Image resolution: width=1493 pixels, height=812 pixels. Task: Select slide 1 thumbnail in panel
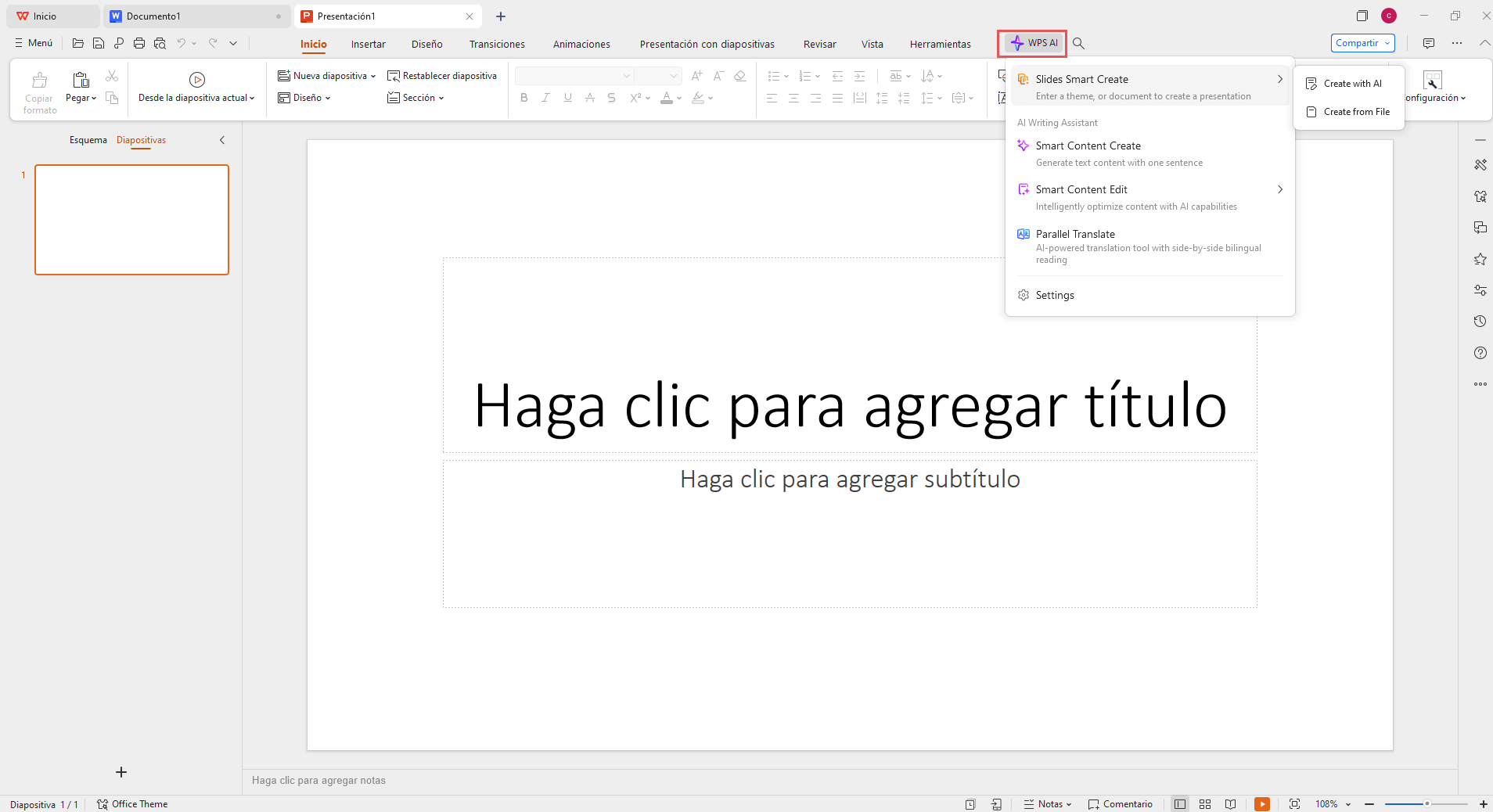point(131,220)
